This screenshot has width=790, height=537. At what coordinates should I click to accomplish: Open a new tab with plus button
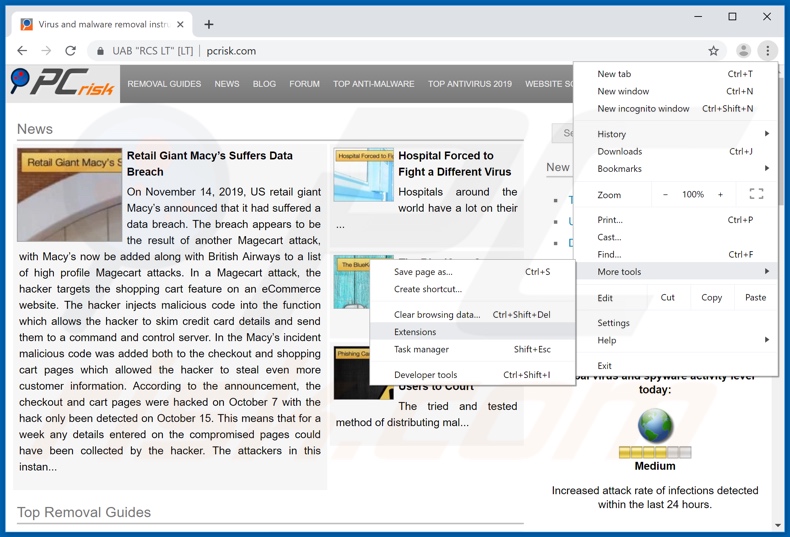[209, 24]
